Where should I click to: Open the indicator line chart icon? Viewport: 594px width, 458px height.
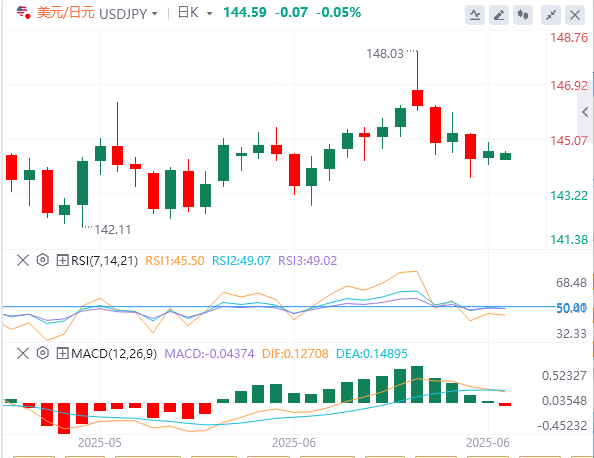(x=475, y=15)
